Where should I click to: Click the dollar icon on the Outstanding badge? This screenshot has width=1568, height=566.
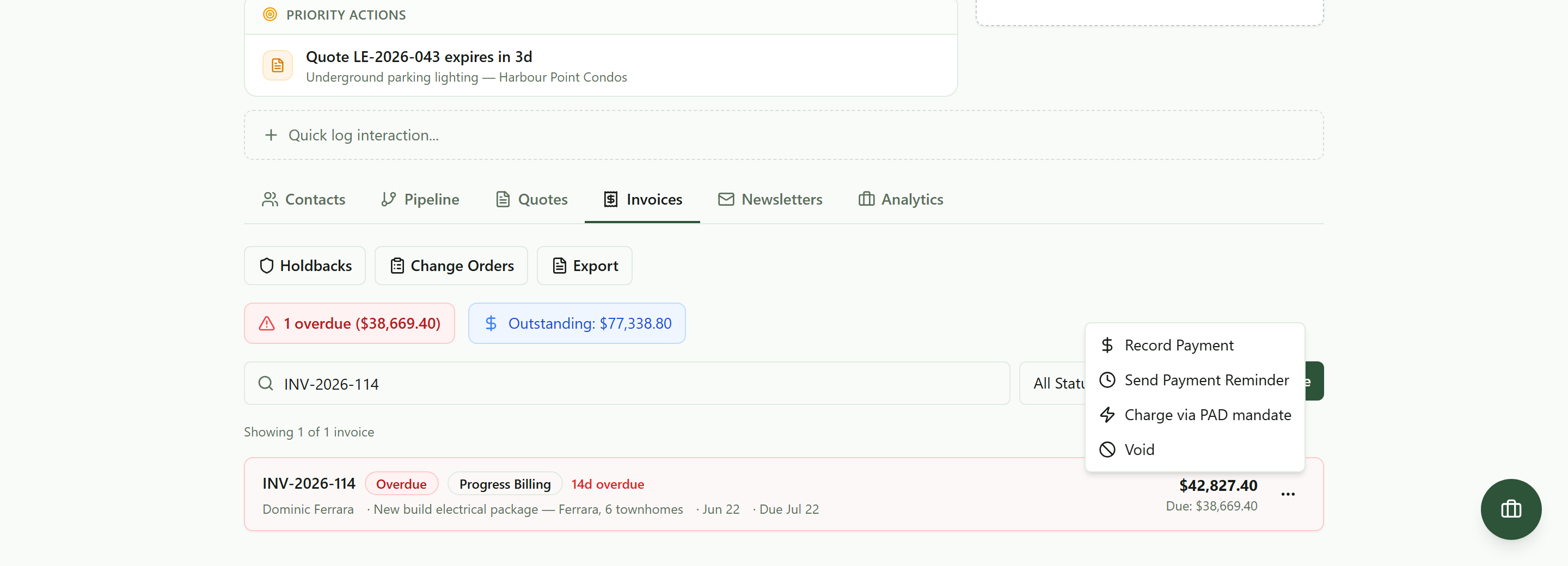pyautogui.click(x=491, y=323)
